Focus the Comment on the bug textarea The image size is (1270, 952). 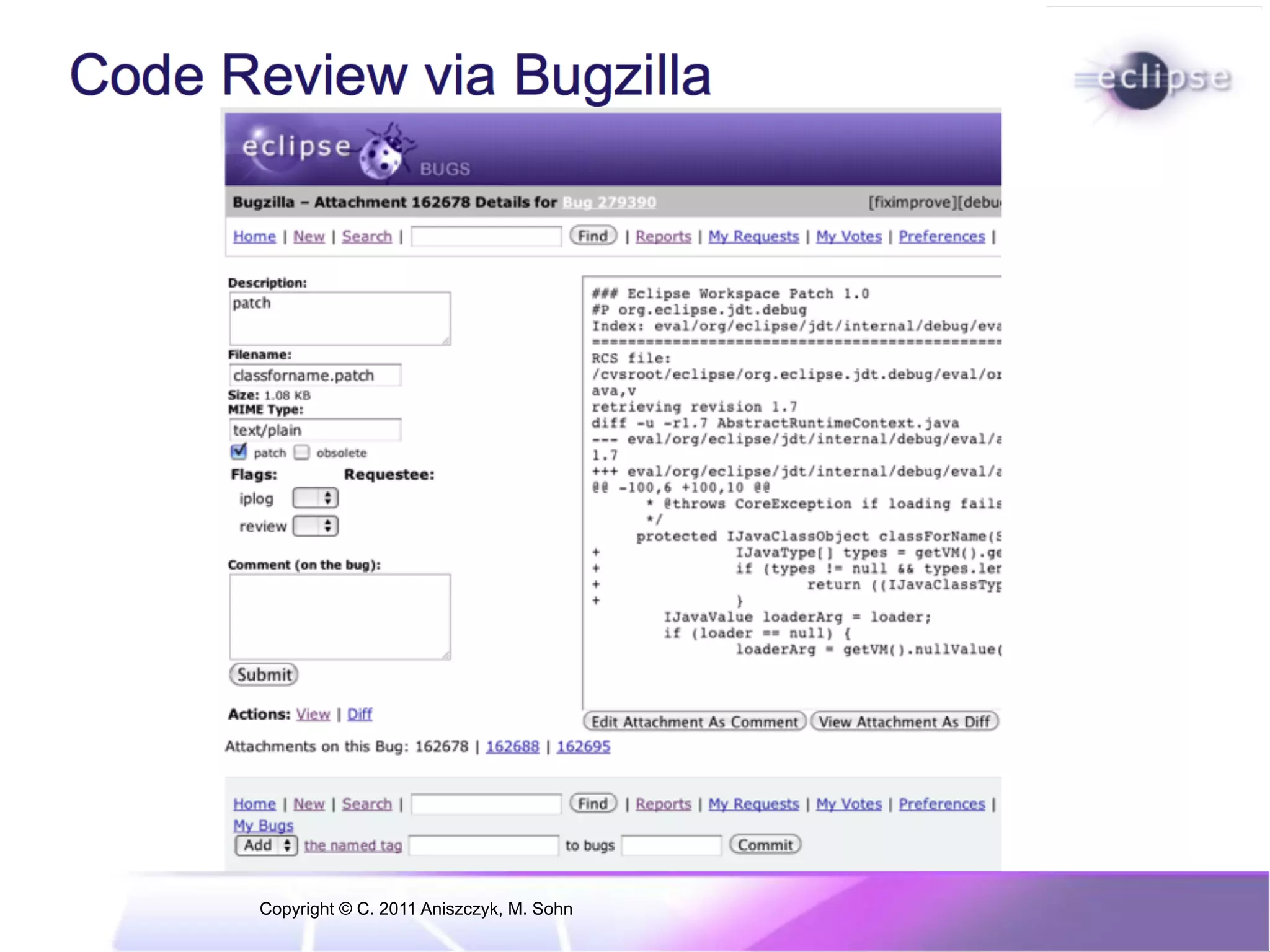(x=340, y=616)
